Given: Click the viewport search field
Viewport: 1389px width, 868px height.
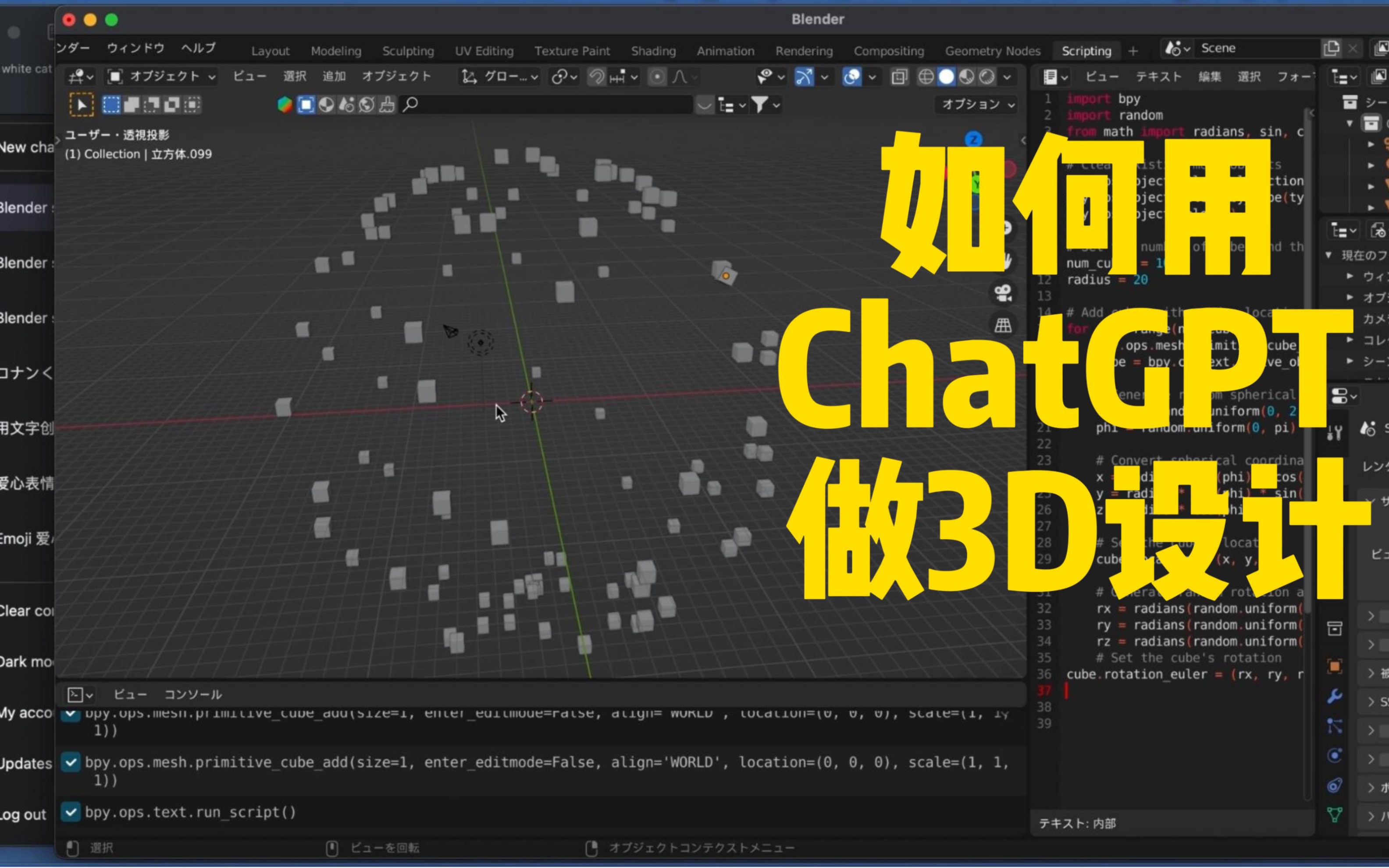Looking at the screenshot, I should (x=545, y=104).
